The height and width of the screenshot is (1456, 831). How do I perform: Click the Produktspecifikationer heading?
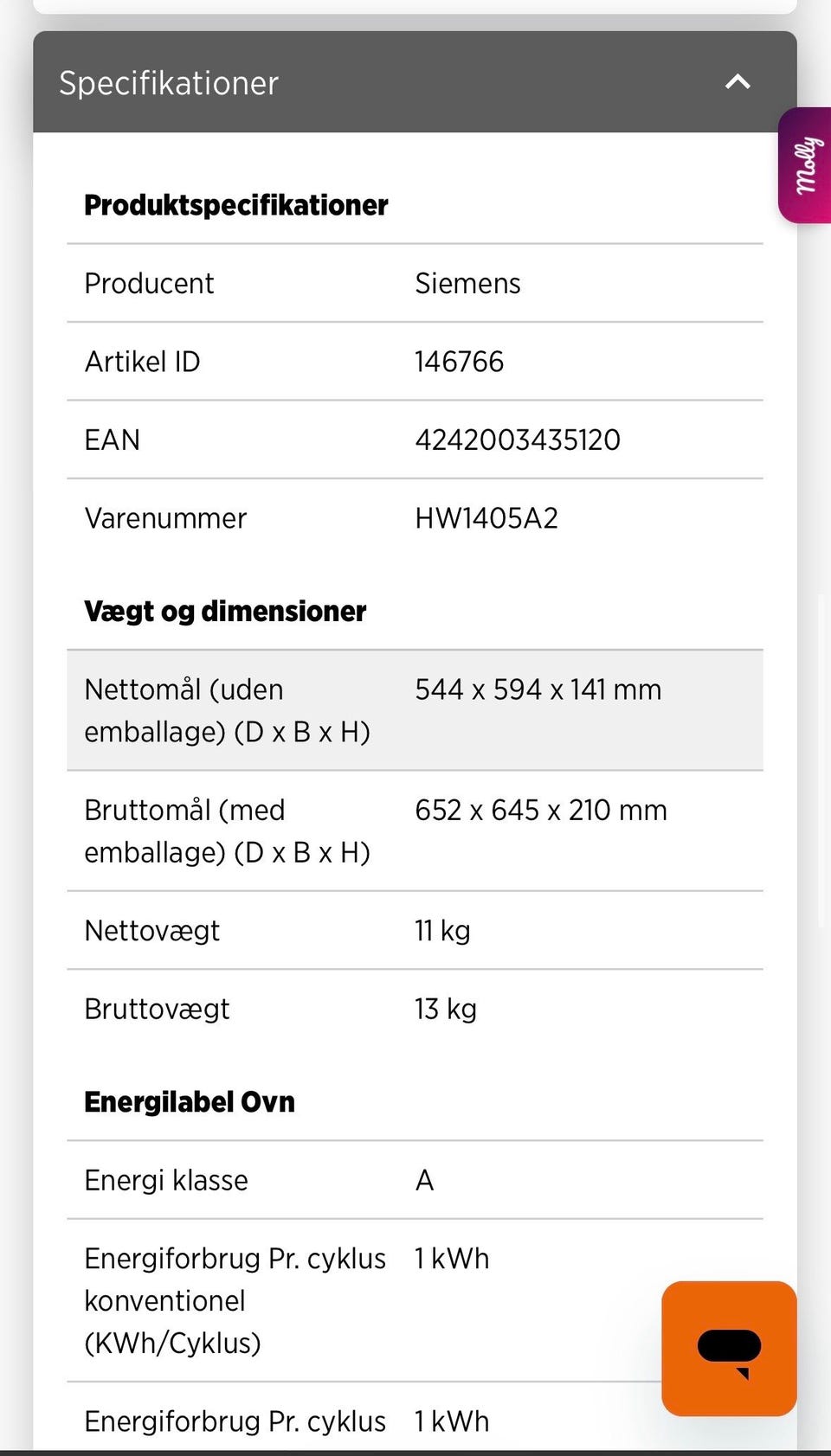tap(236, 205)
